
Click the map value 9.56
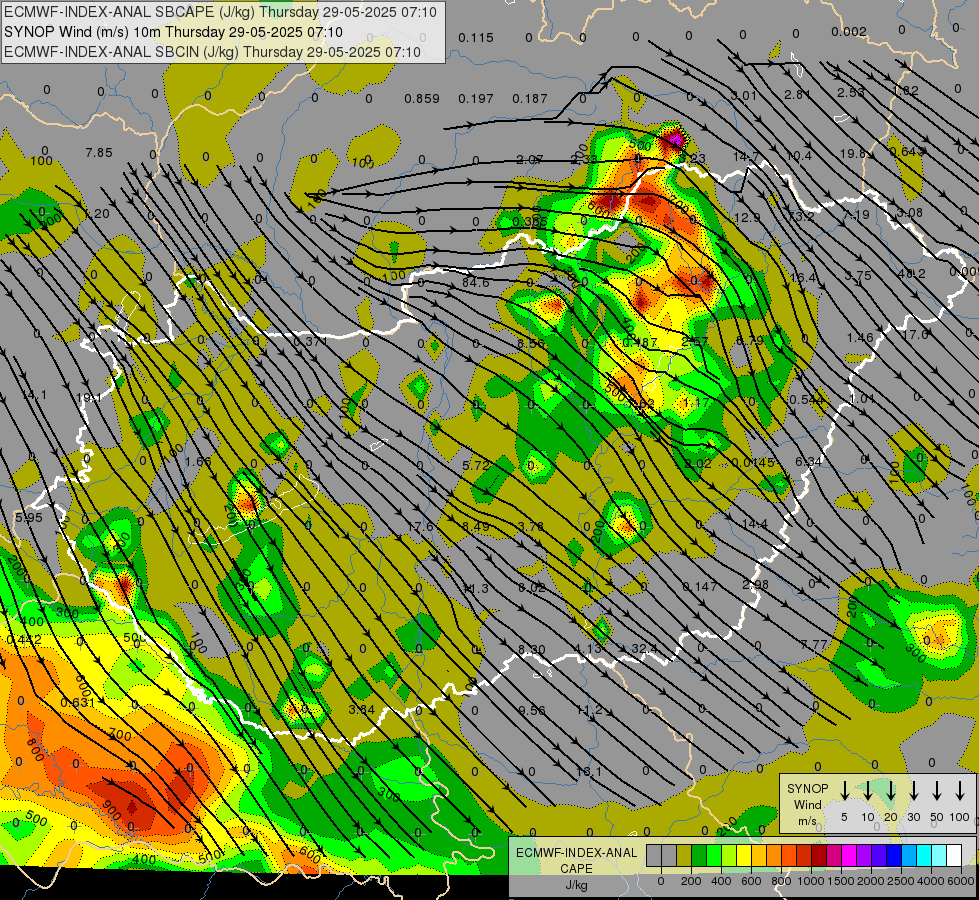tap(532, 711)
